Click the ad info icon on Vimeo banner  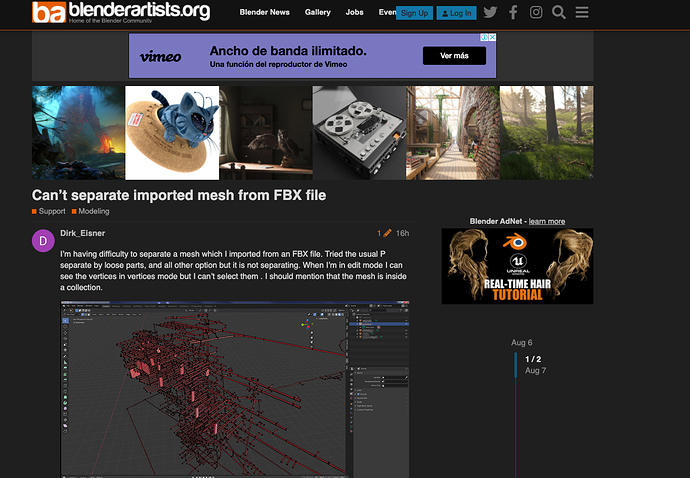pos(484,37)
